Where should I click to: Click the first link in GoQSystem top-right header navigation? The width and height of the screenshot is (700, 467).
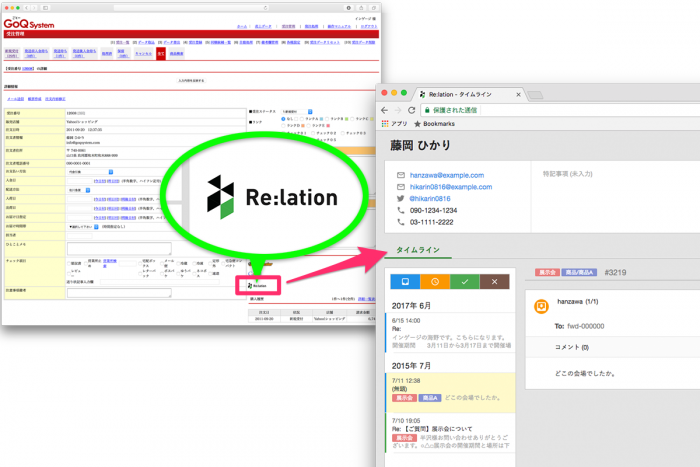pos(242,26)
